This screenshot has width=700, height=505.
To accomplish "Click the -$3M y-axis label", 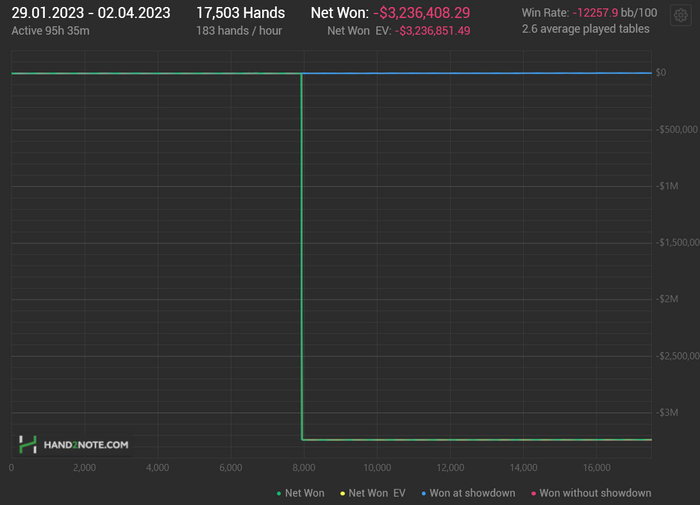I will click(x=667, y=412).
